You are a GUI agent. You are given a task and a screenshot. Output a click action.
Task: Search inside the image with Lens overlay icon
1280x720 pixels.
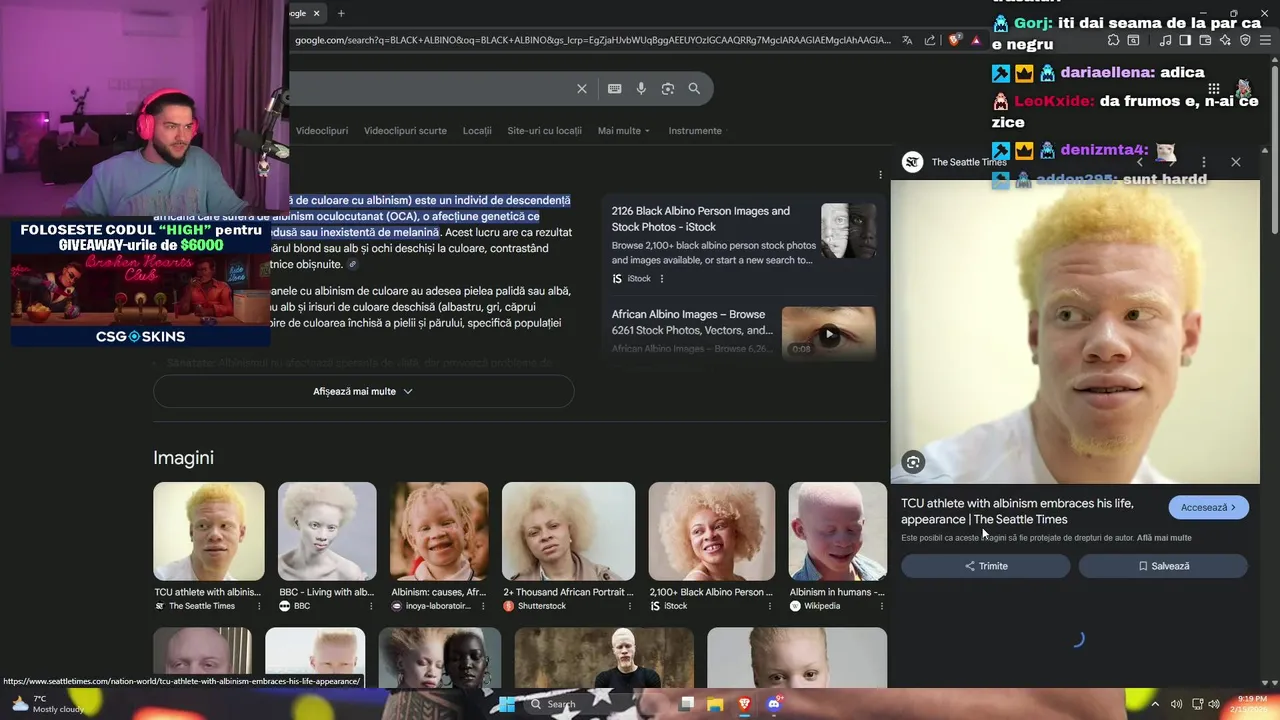coord(913,462)
